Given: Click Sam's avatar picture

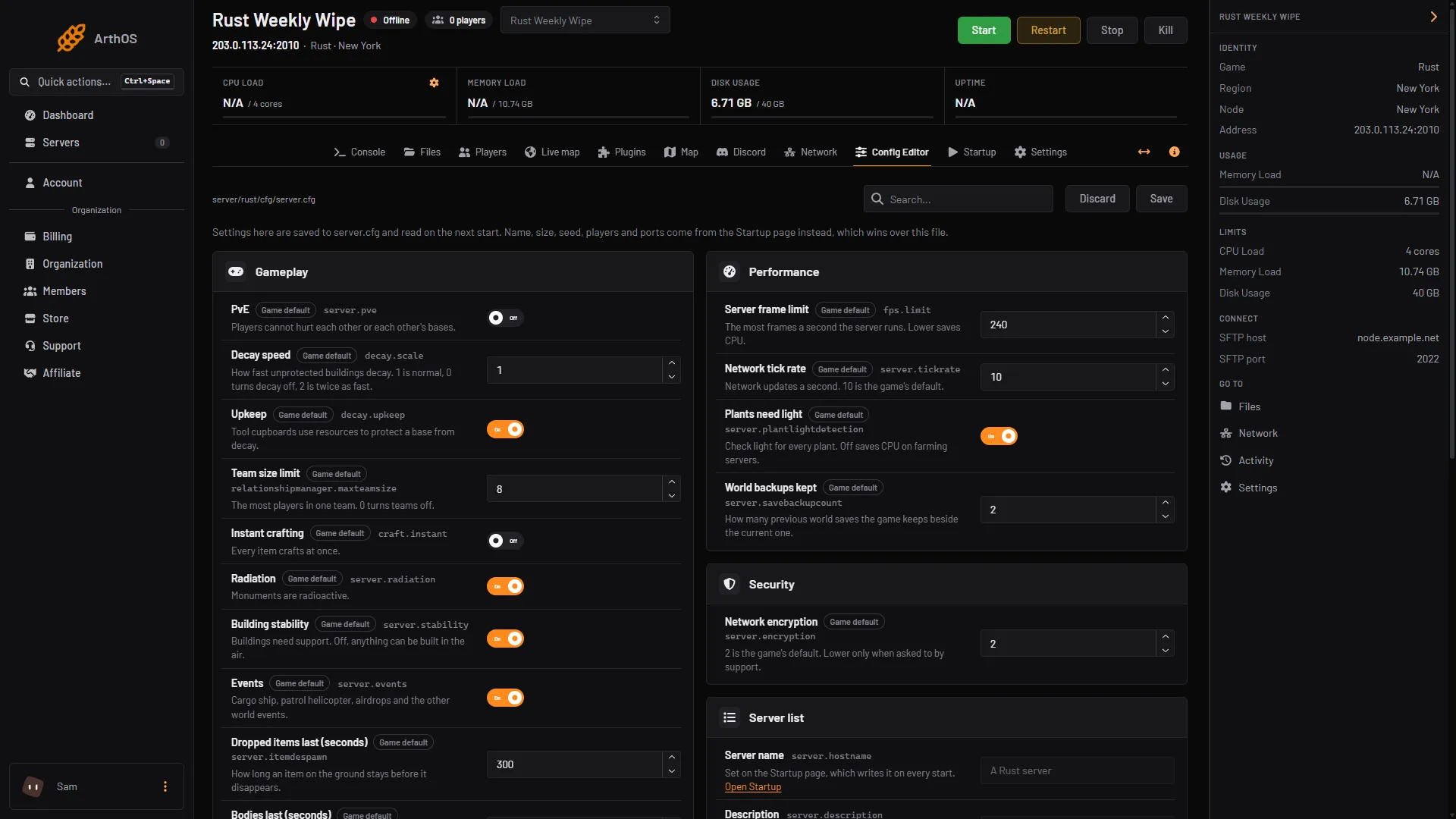Looking at the screenshot, I should [33, 786].
